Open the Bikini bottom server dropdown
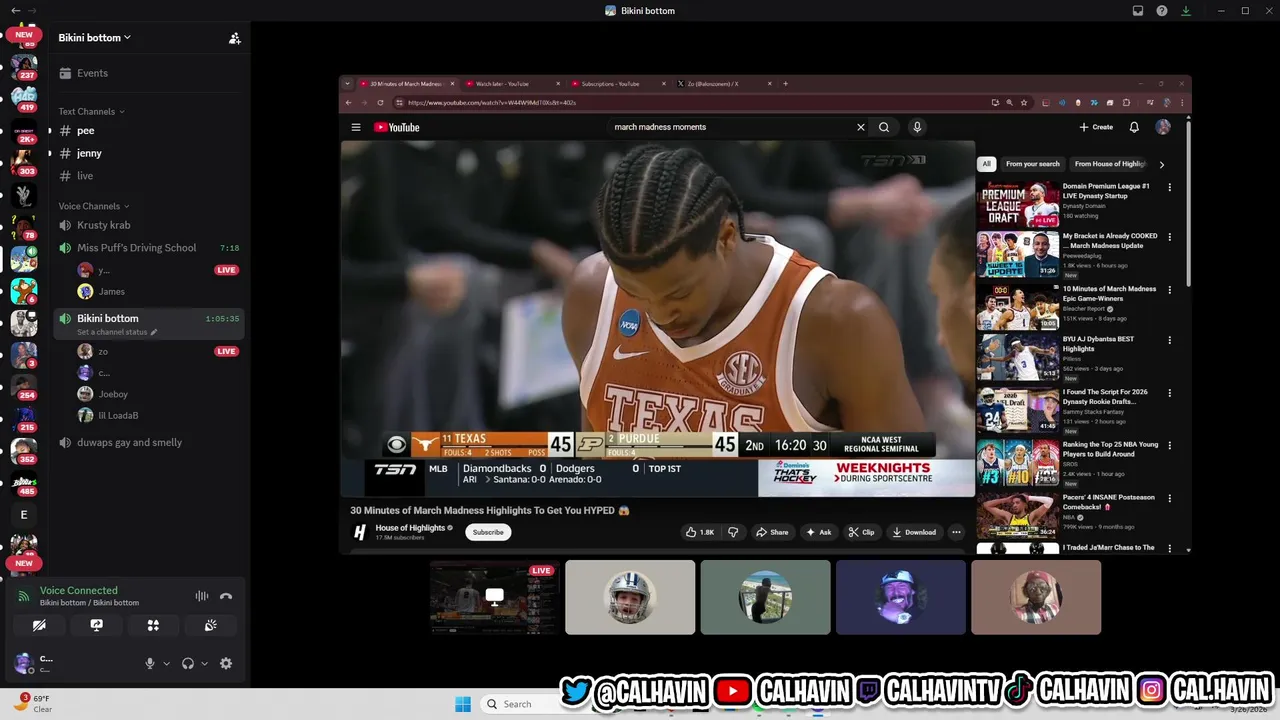The width and height of the screenshot is (1280, 720). pos(95,38)
